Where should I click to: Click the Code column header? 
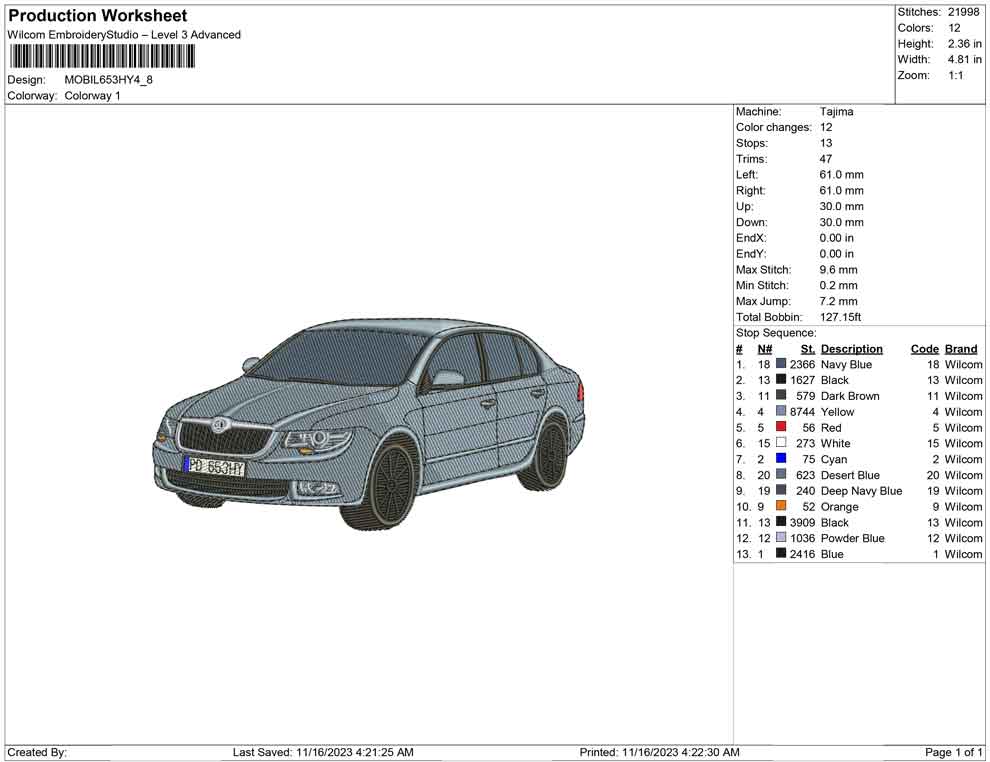coord(924,348)
